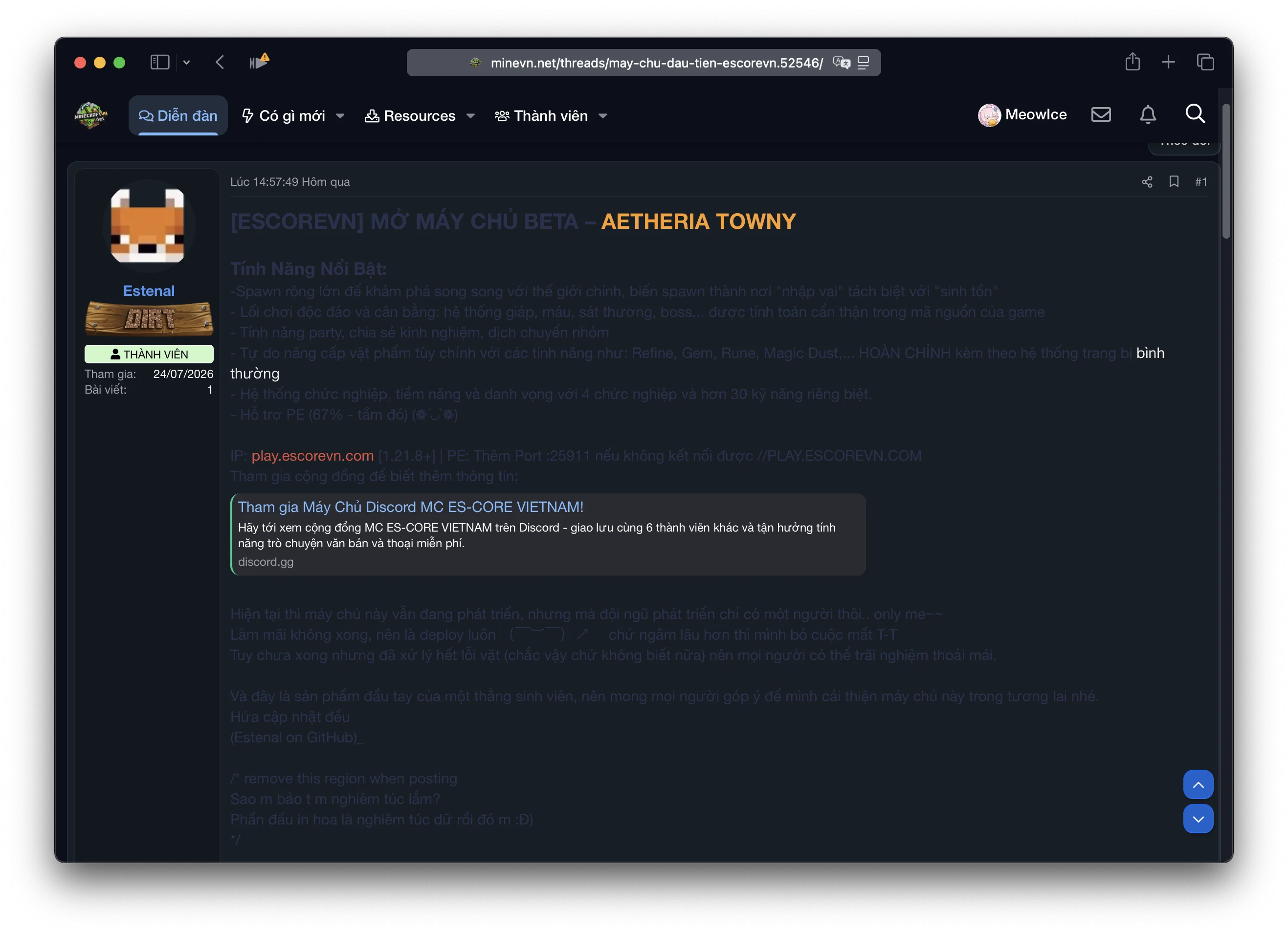Open the page translate icon
The width and height of the screenshot is (1288, 935).
tap(842, 63)
